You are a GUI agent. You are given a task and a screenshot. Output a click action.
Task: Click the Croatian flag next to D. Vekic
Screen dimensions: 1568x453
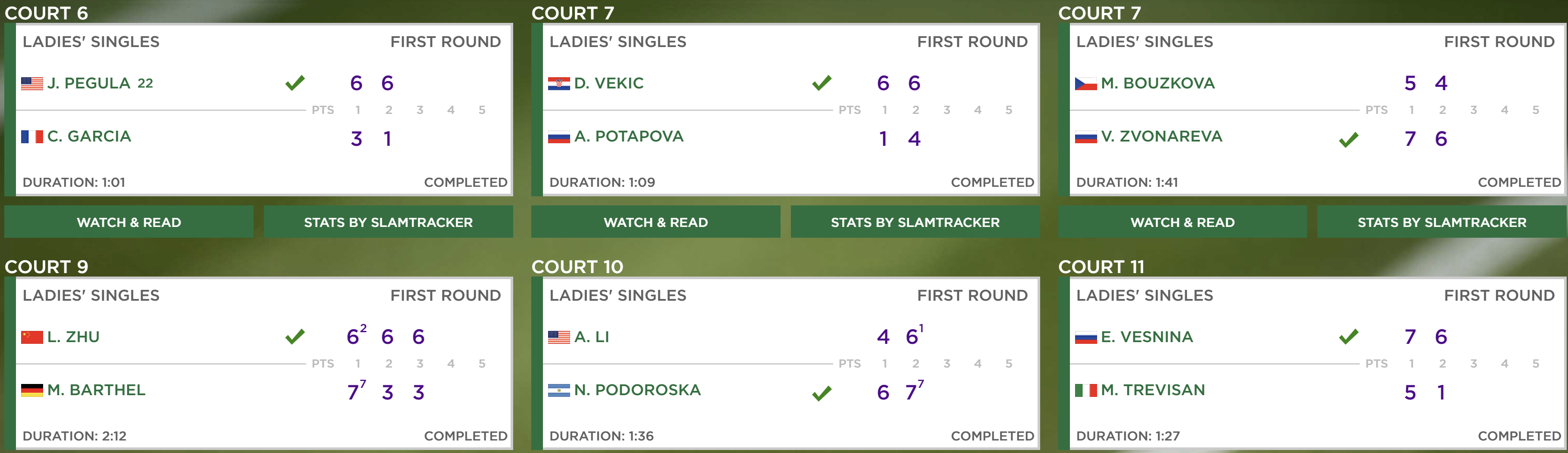point(559,83)
